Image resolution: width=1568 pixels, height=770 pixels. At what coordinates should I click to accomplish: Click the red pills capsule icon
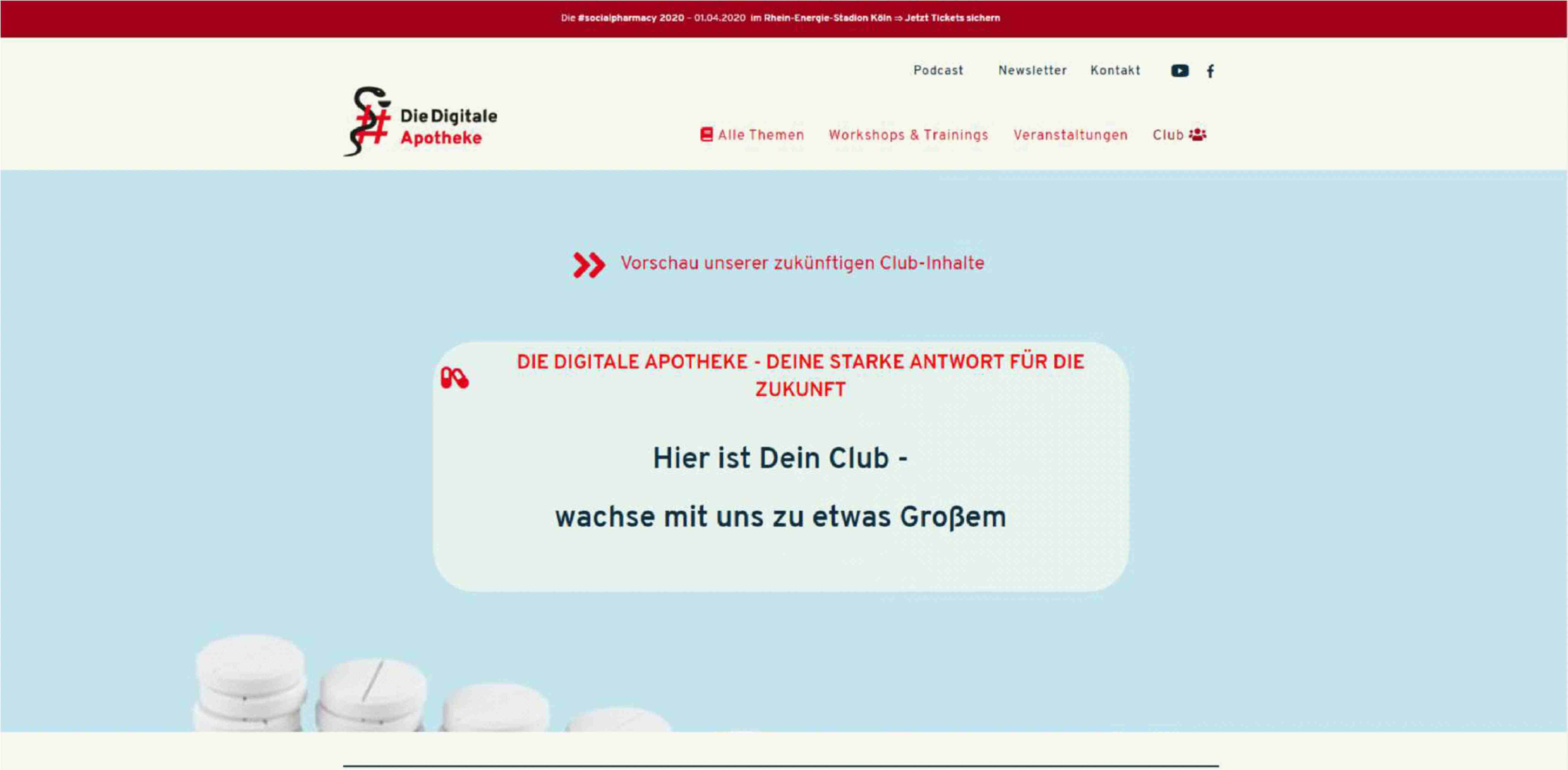point(454,378)
